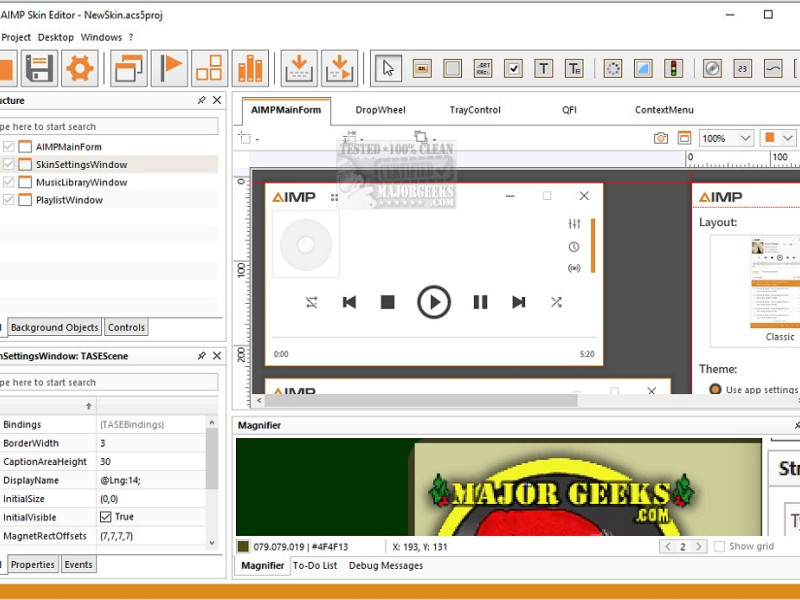Open project settings via the gear icon
The width and height of the screenshot is (800, 600).
click(80, 68)
